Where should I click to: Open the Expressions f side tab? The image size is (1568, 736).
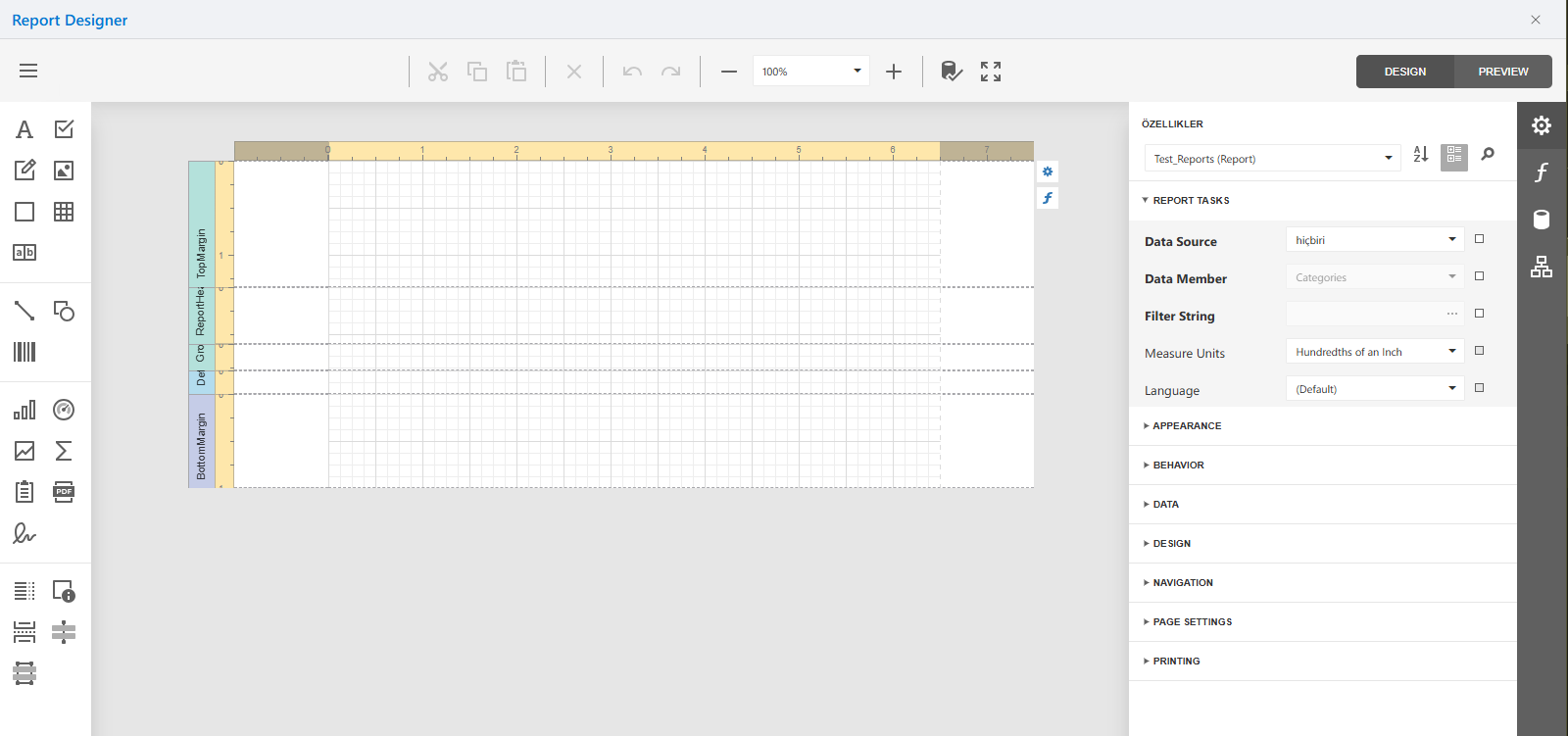point(1542,172)
